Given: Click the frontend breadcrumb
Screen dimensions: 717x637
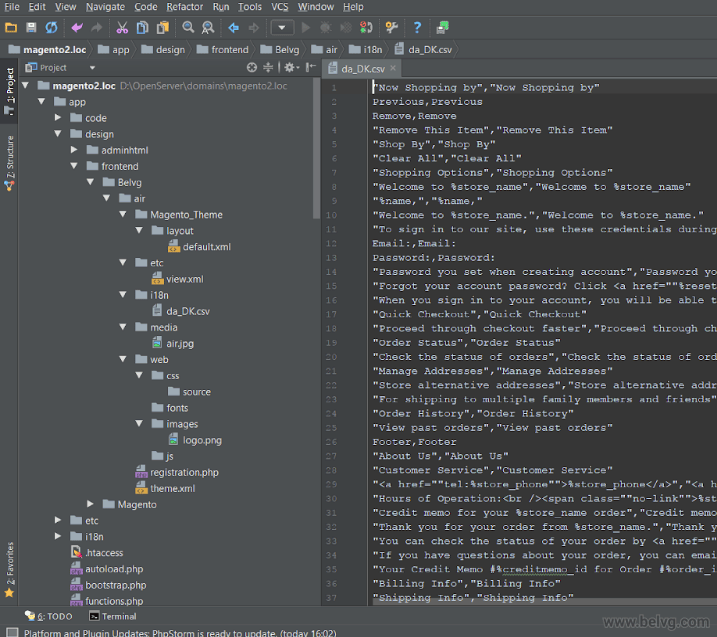Looking at the screenshot, I should [223, 49].
